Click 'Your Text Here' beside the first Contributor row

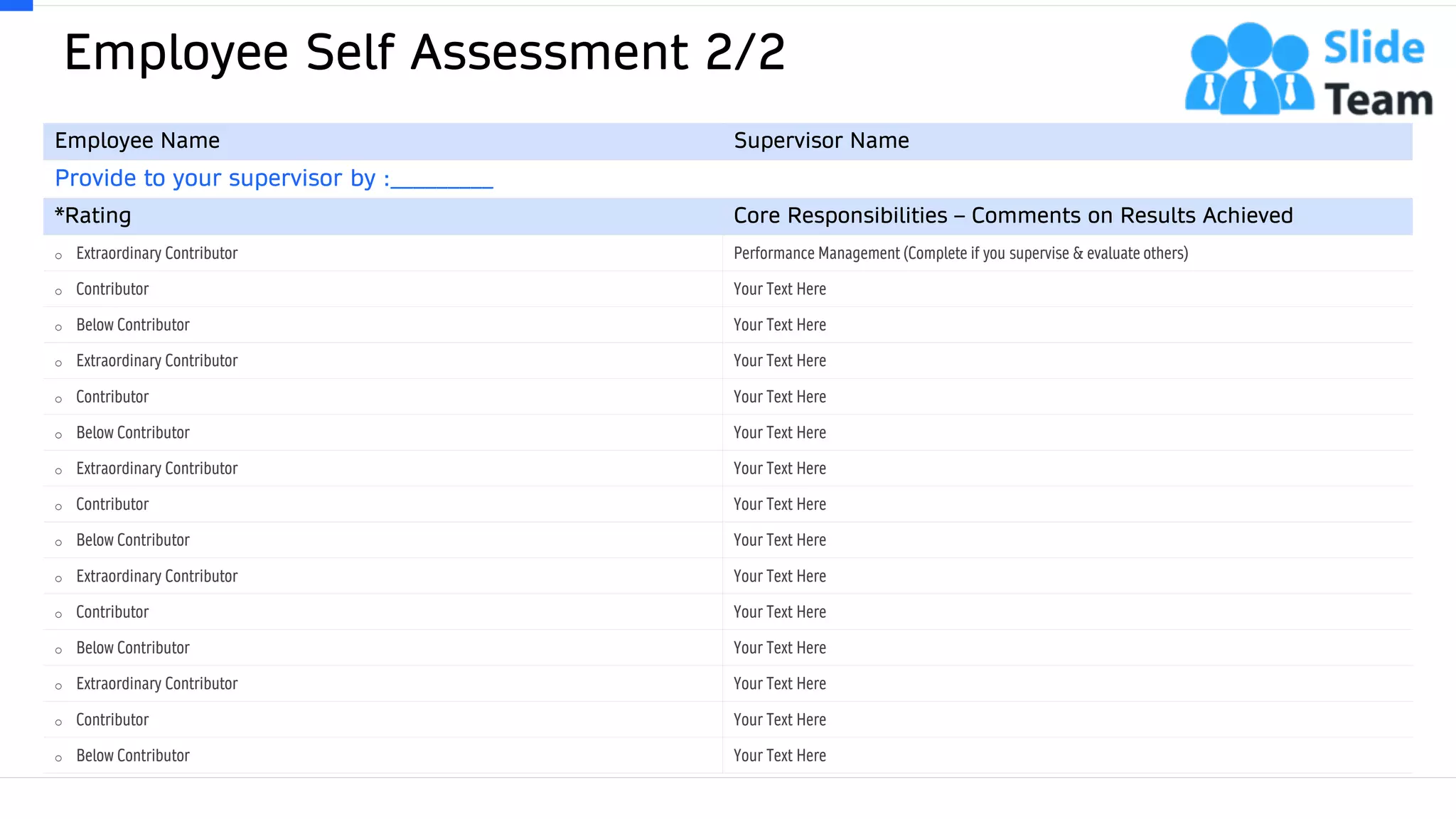[x=780, y=289]
